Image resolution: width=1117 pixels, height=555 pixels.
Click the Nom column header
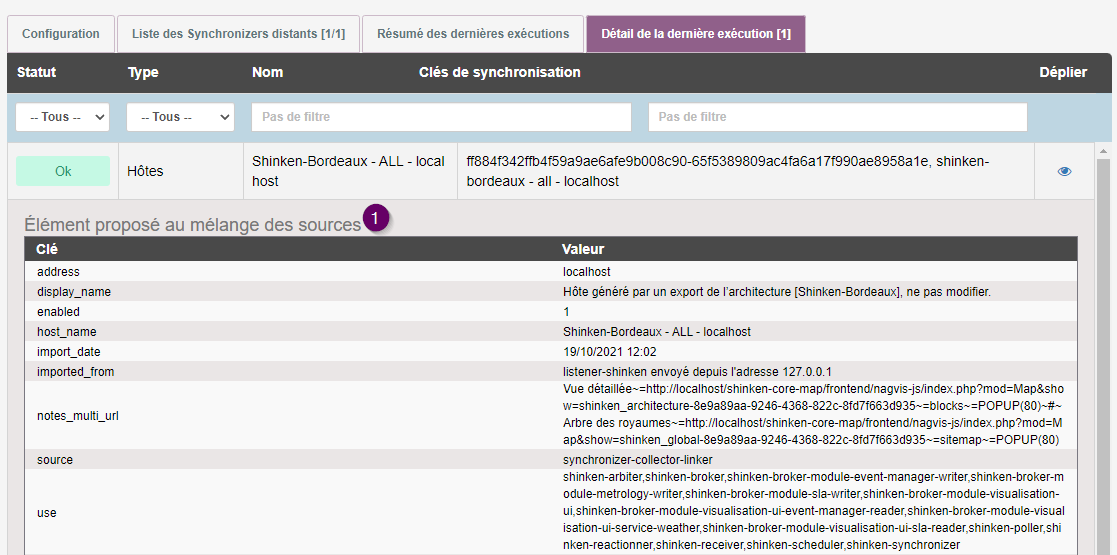(x=267, y=72)
